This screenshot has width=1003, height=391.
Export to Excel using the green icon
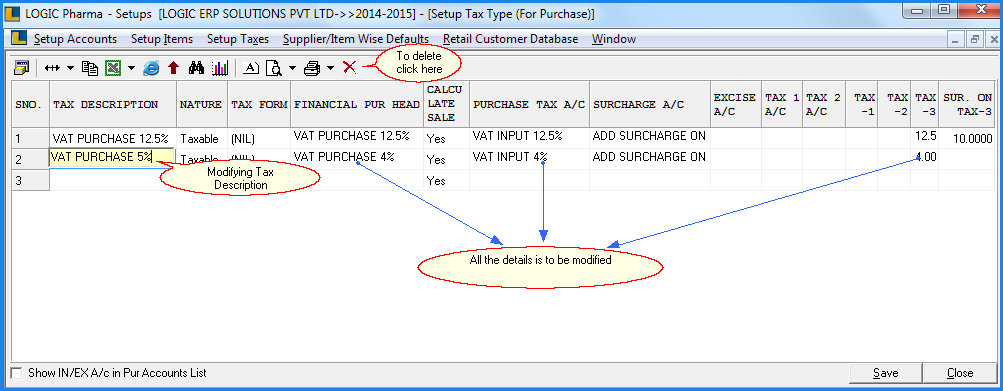[x=113, y=67]
